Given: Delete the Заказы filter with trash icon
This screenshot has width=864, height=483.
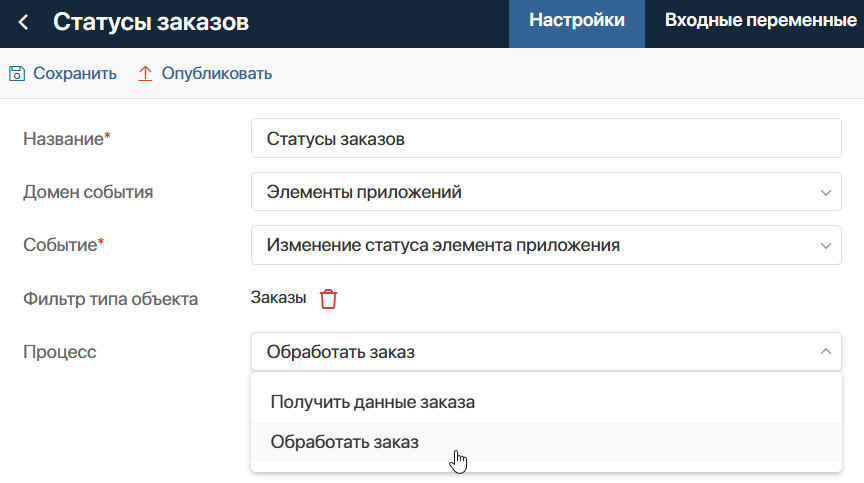Looking at the screenshot, I should pyautogui.click(x=328, y=299).
